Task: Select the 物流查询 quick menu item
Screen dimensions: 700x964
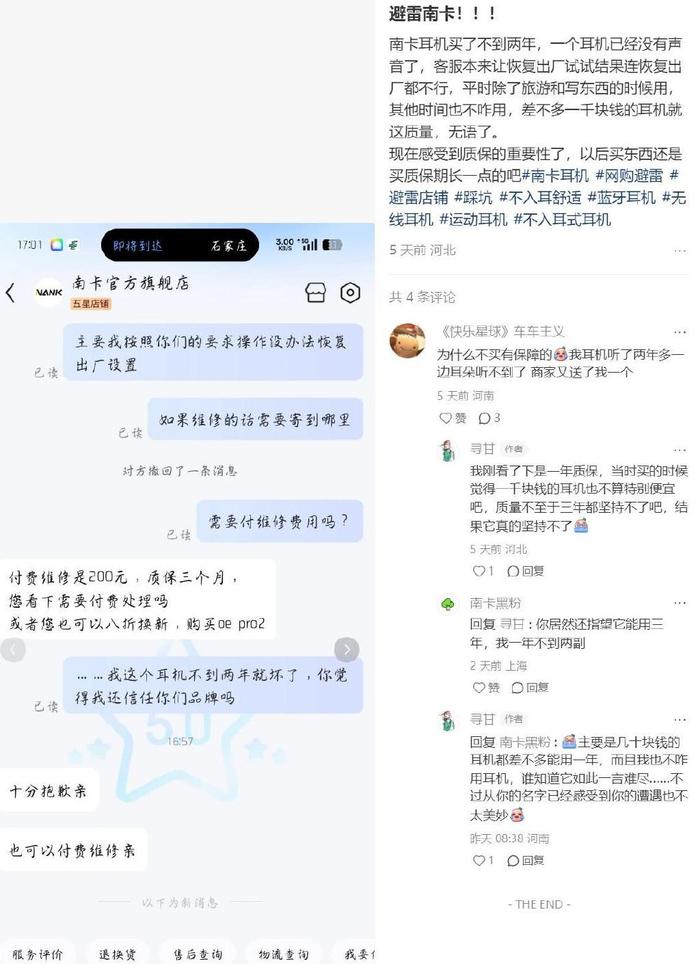Action: pos(283,954)
